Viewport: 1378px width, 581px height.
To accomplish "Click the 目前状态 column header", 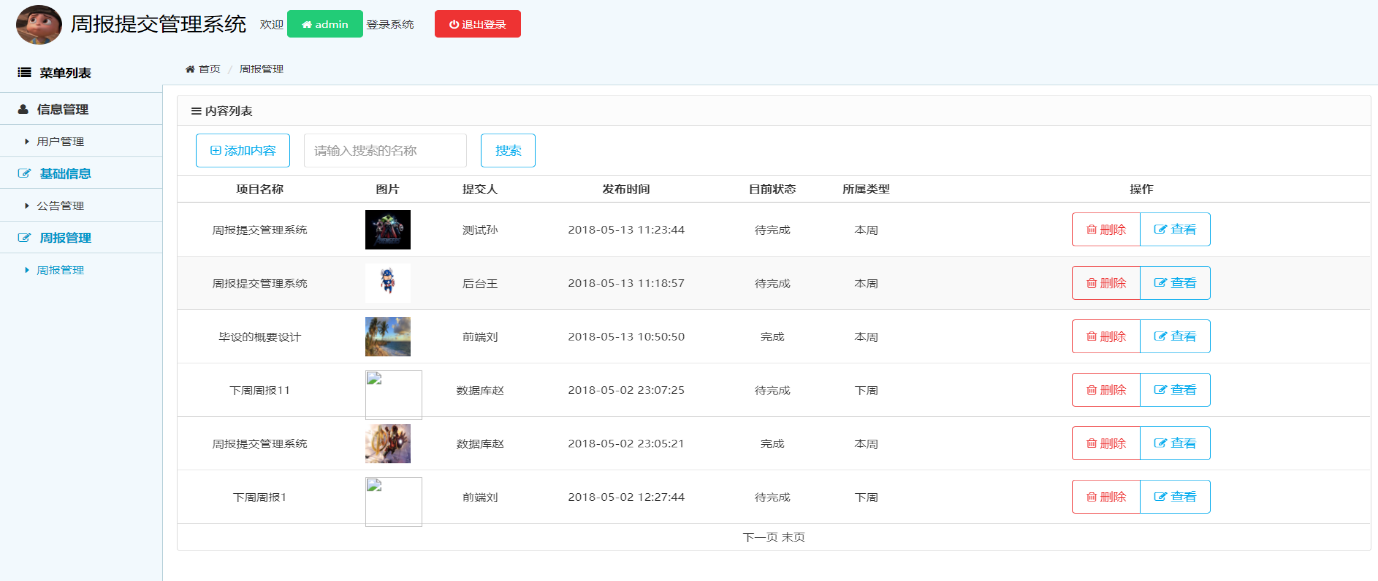I will coord(772,189).
